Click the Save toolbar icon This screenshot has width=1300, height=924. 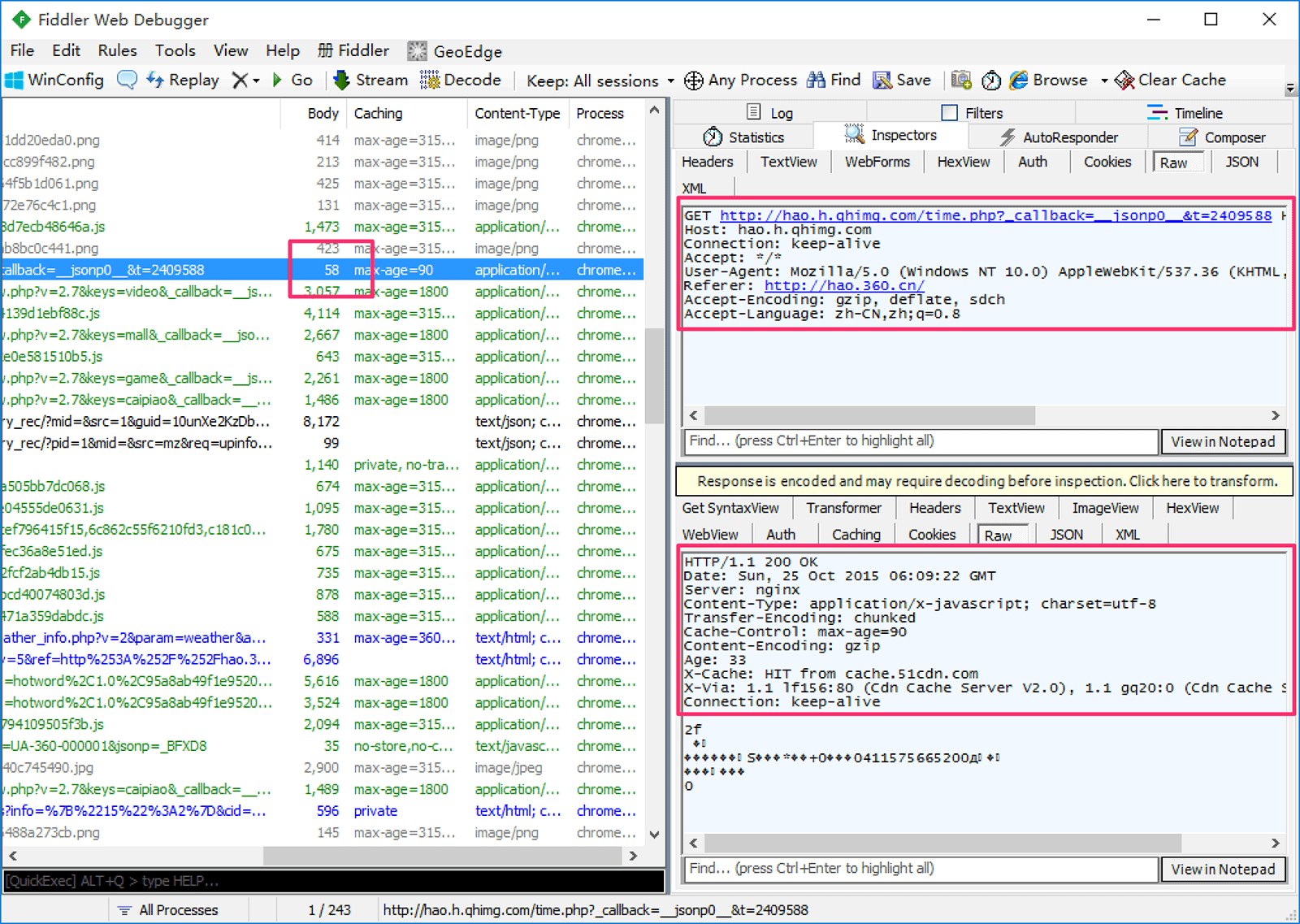882,80
